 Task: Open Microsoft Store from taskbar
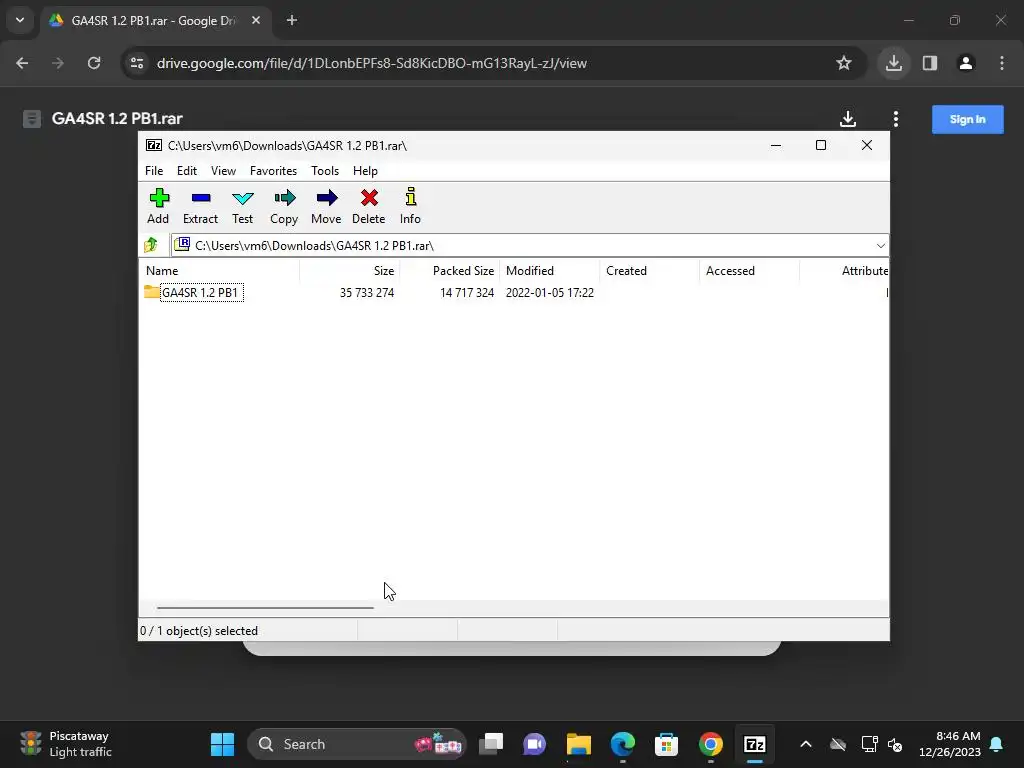pos(666,744)
